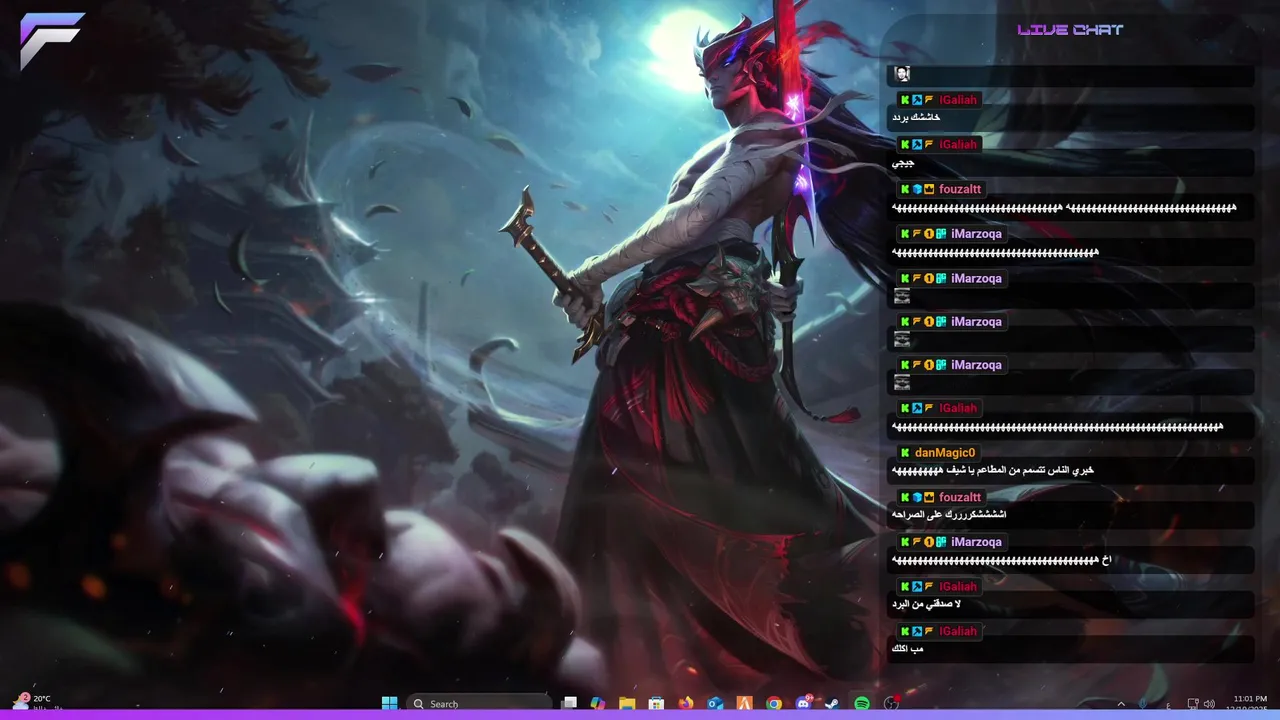This screenshot has width=1280, height=720.
Task: Click the taskbar Search box
Action: [481, 703]
